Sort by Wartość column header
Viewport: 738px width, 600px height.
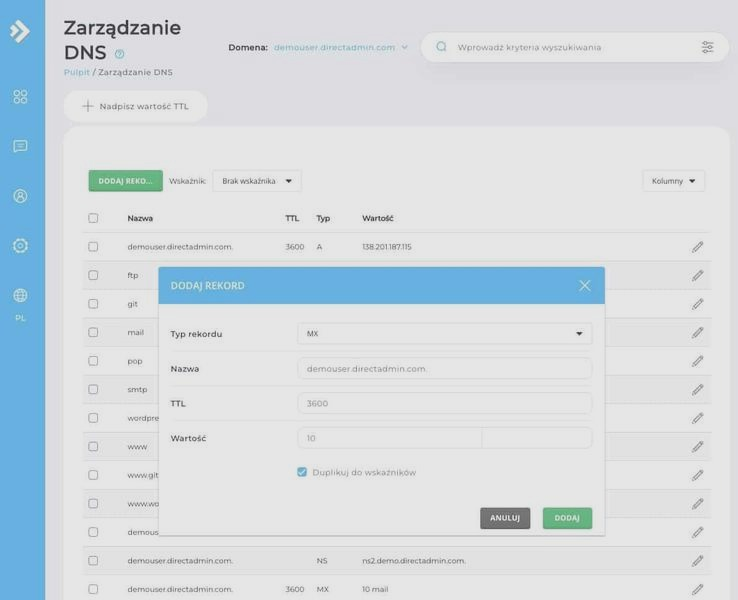[x=377, y=218]
